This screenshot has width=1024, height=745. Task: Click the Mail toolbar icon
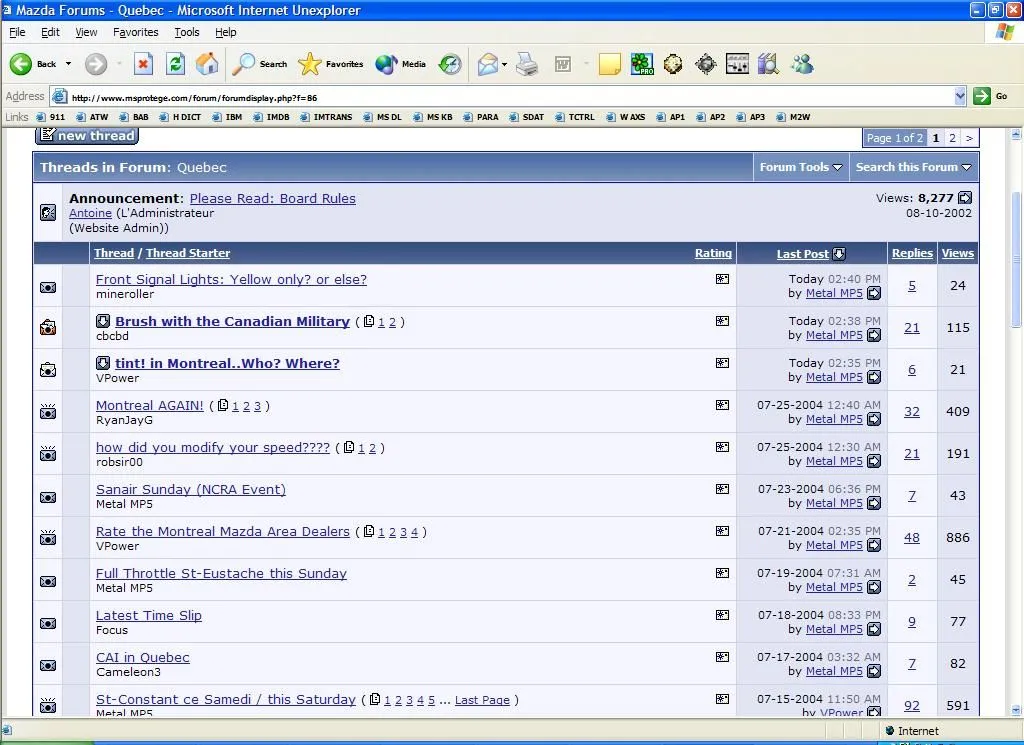pos(488,64)
